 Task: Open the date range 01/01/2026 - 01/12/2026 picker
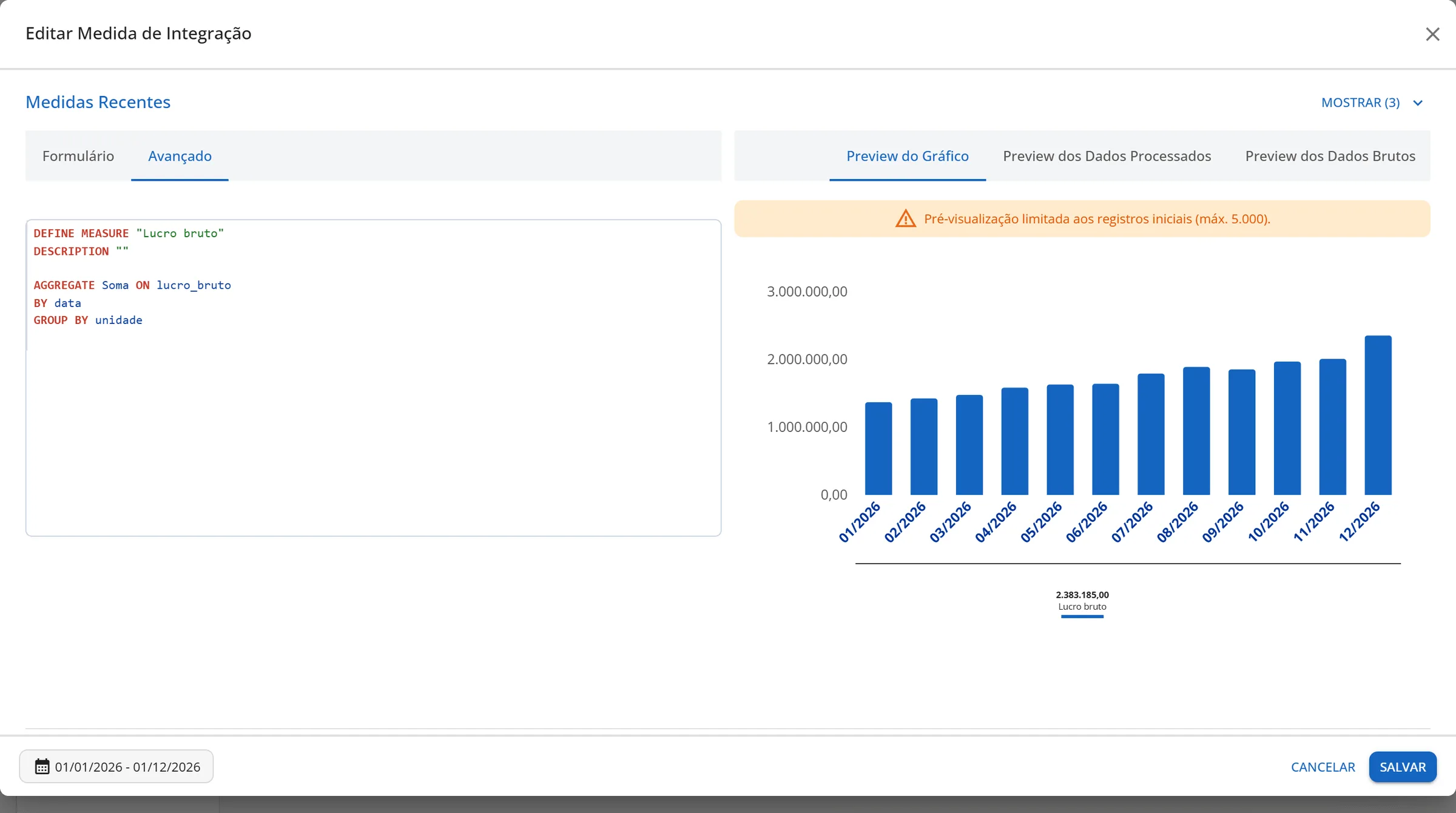pos(116,766)
